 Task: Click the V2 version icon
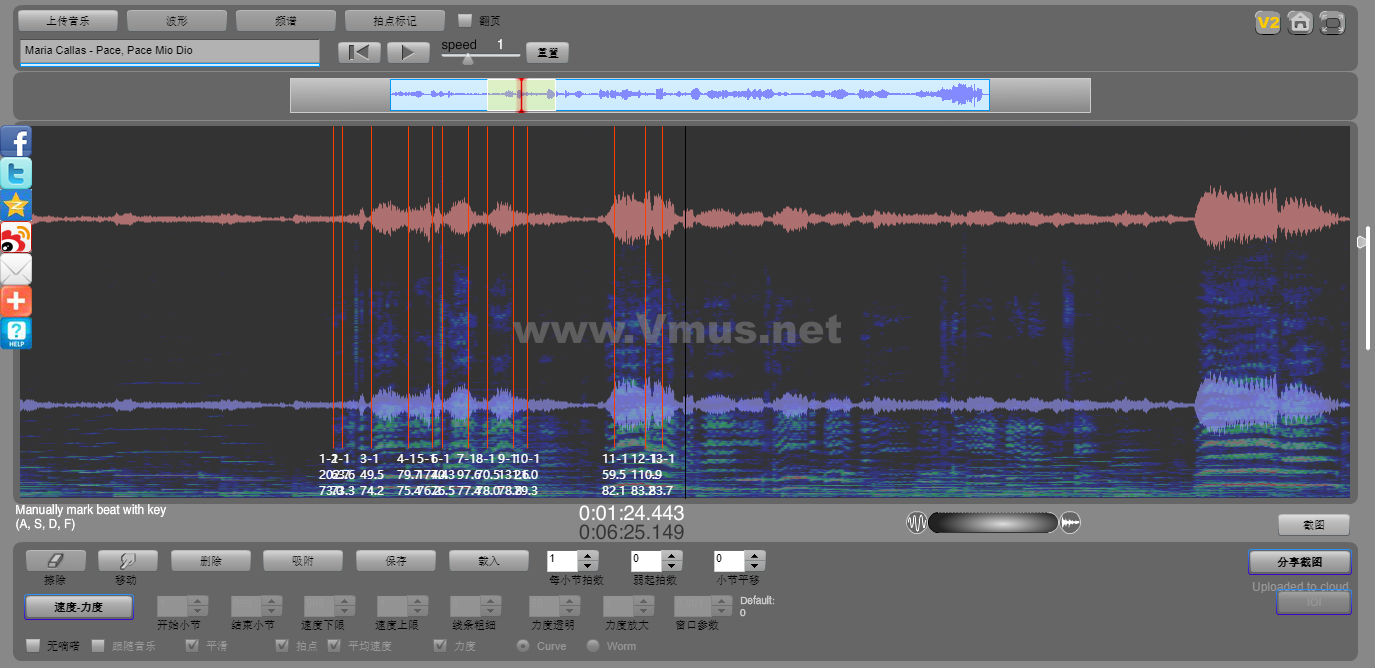tap(1268, 22)
